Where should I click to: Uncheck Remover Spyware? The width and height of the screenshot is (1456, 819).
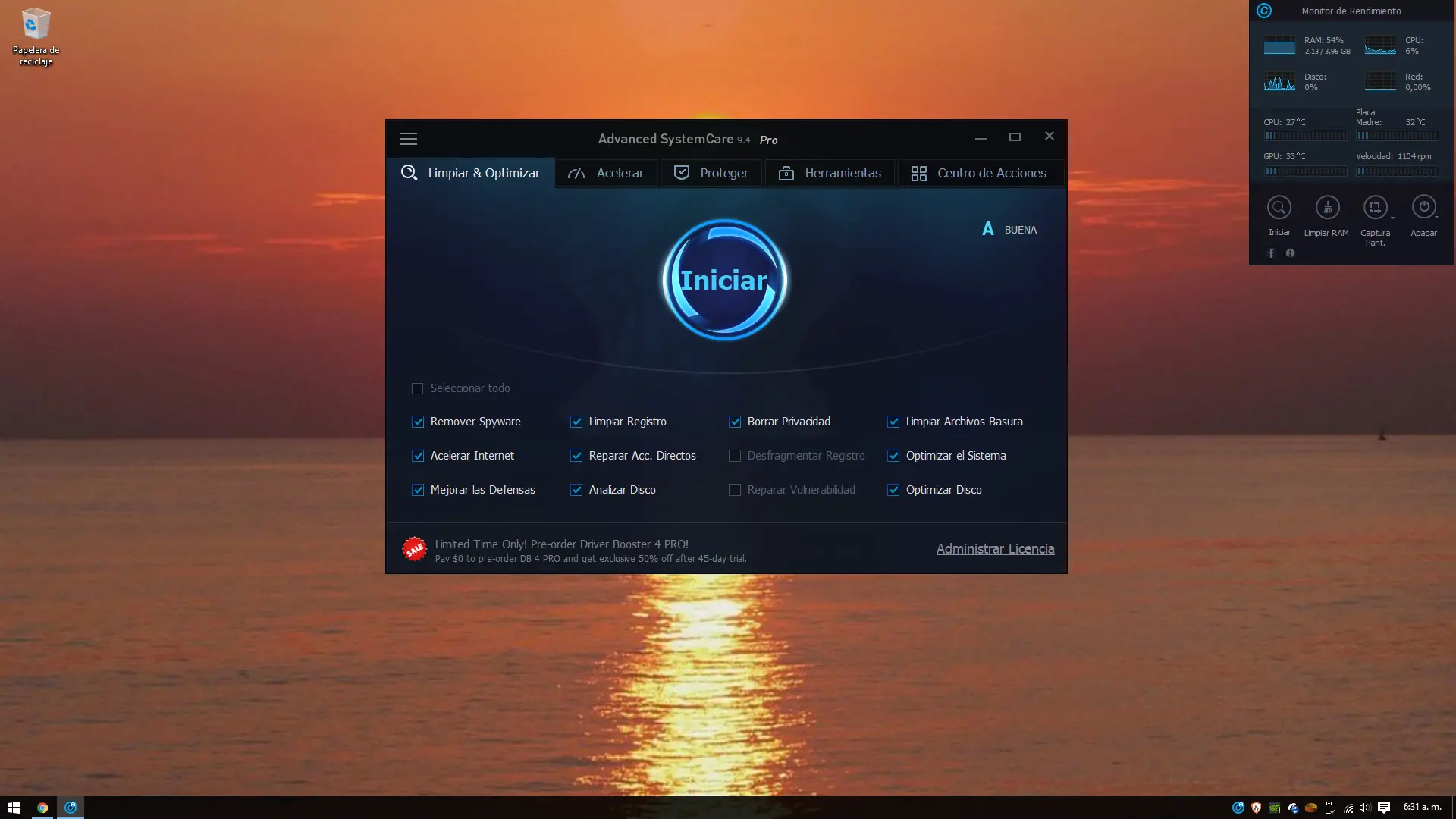pyautogui.click(x=418, y=422)
